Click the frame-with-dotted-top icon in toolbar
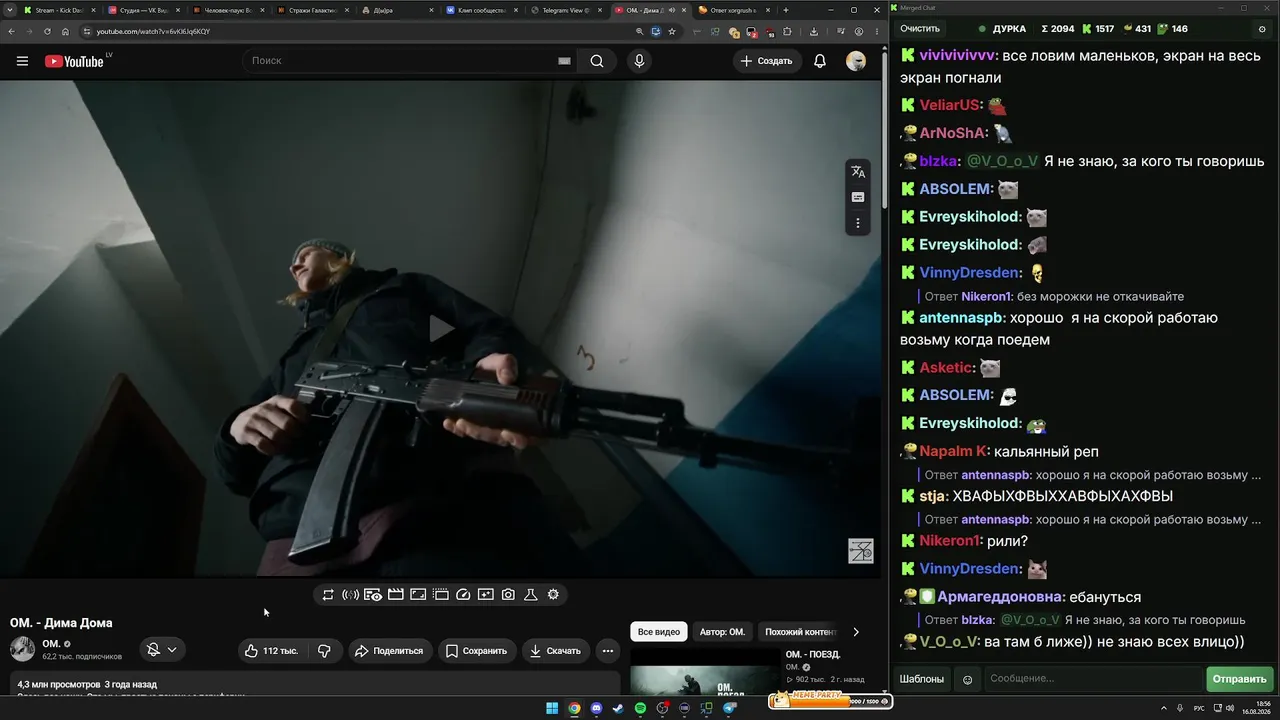The height and width of the screenshot is (720, 1280). pyautogui.click(x=441, y=595)
